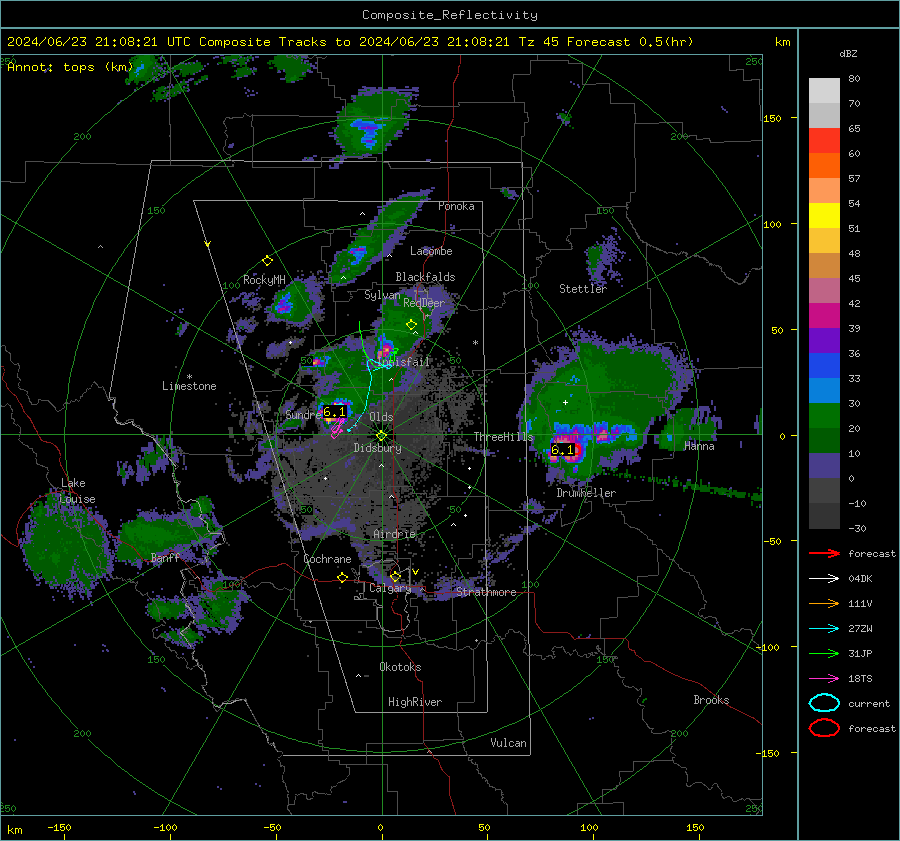900x841 pixels.
Task: Click the ThreeHills town label
Action: click(x=503, y=437)
